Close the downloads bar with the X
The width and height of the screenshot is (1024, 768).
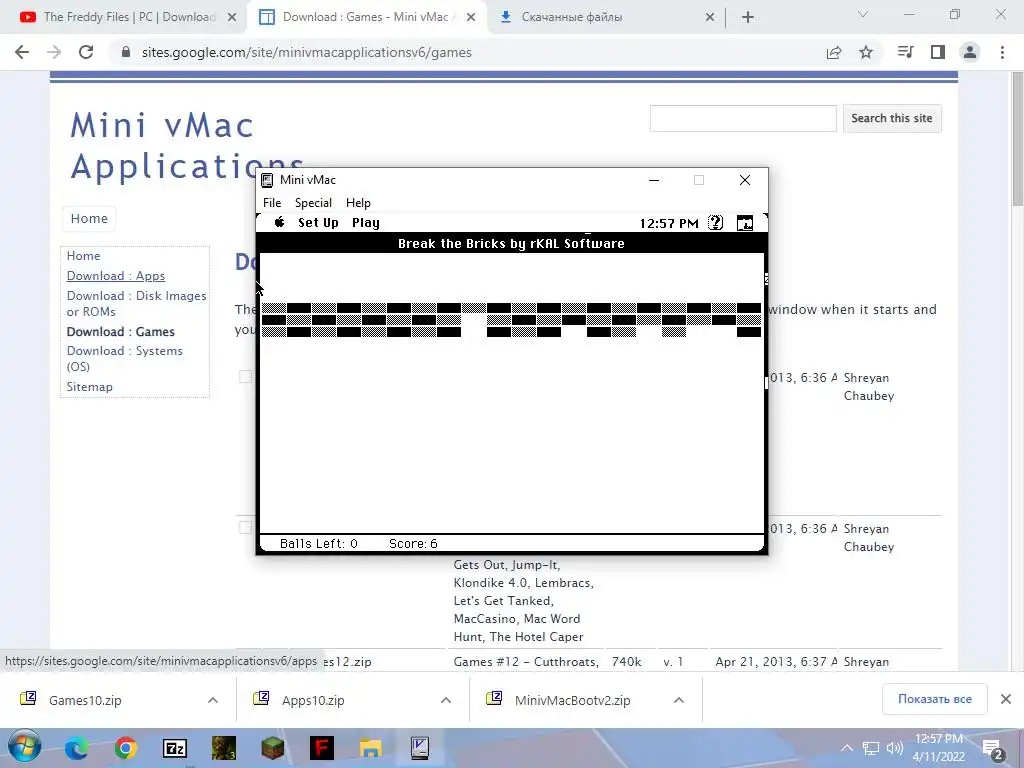[x=1006, y=699]
